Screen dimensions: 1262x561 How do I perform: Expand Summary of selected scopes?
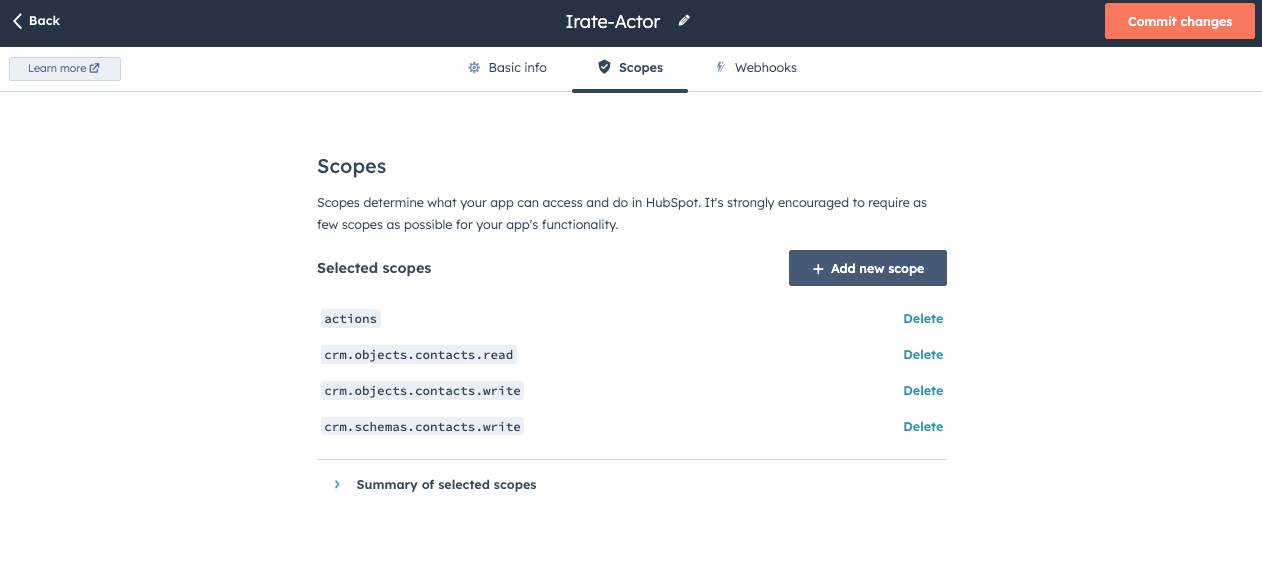point(337,485)
